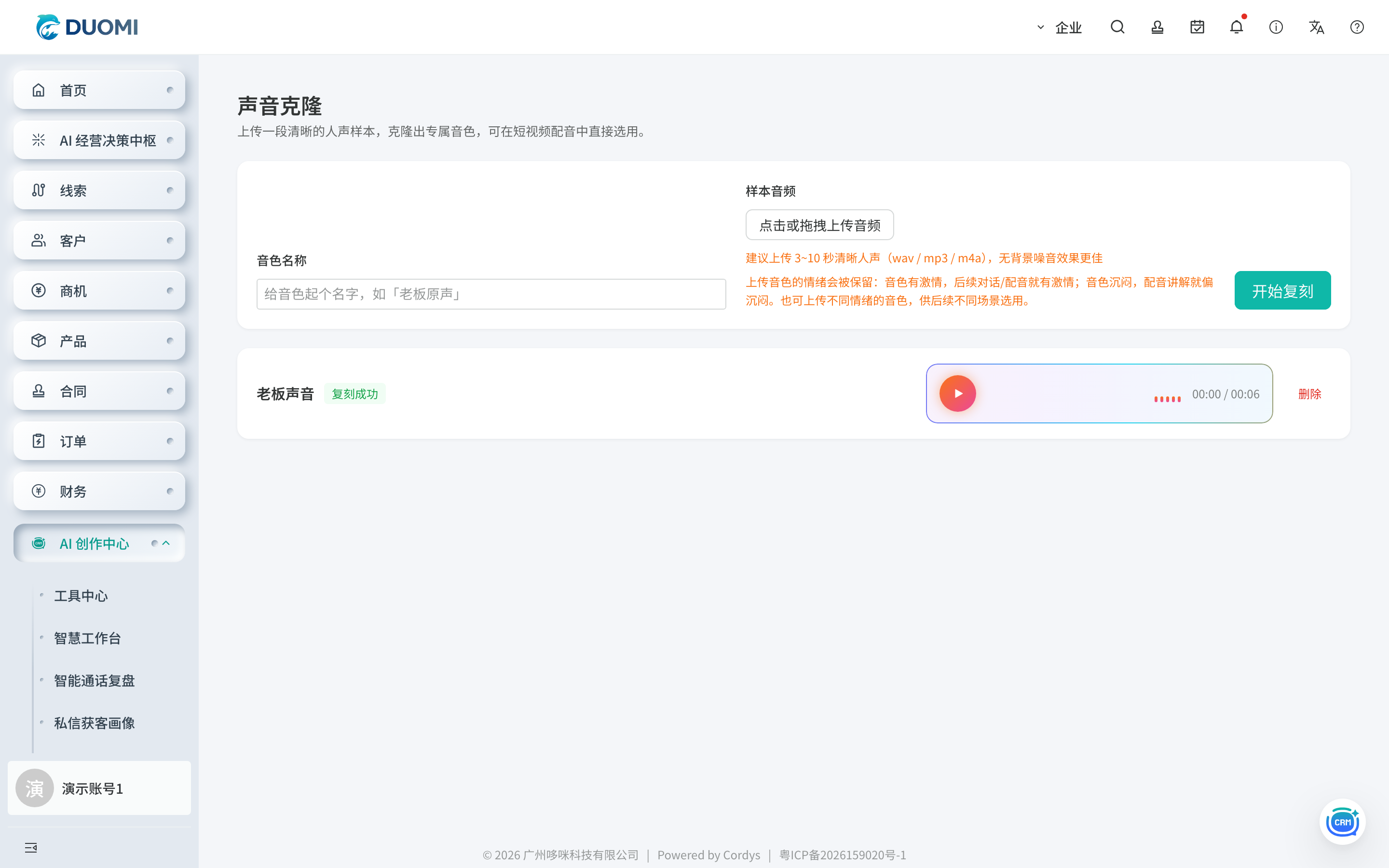Delete the 老板声音 voice via 删除
This screenshot has width=1389, height=868.
click(x=1309, y=394)
